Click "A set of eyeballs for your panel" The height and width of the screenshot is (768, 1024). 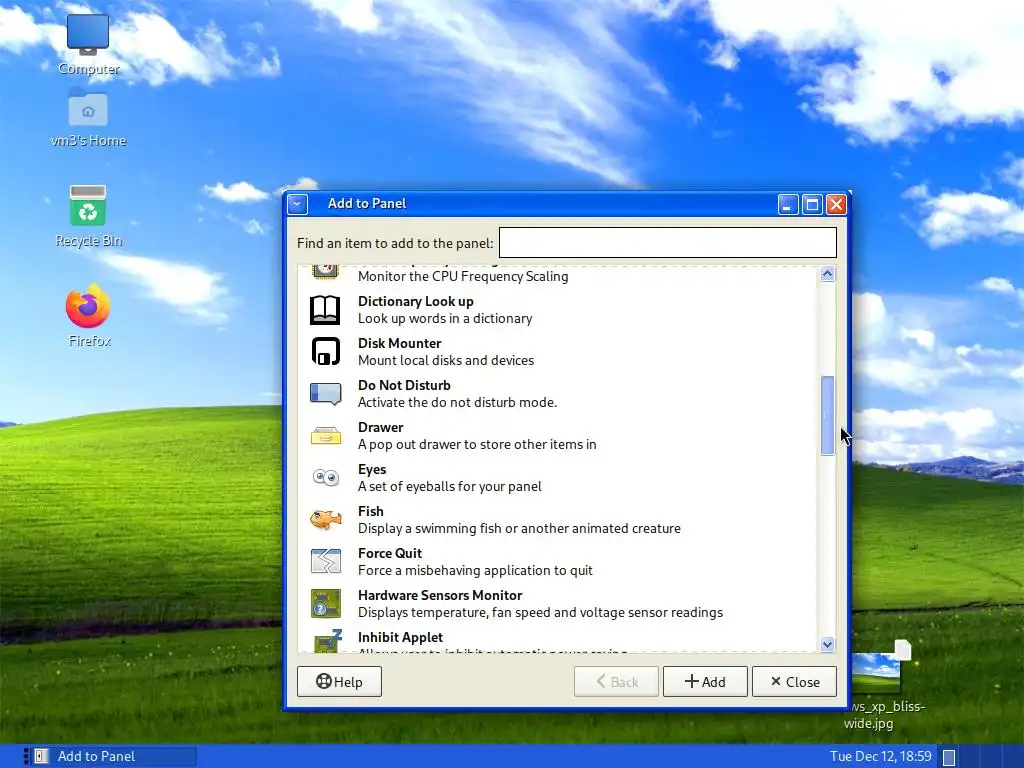(x=449, y=487)
